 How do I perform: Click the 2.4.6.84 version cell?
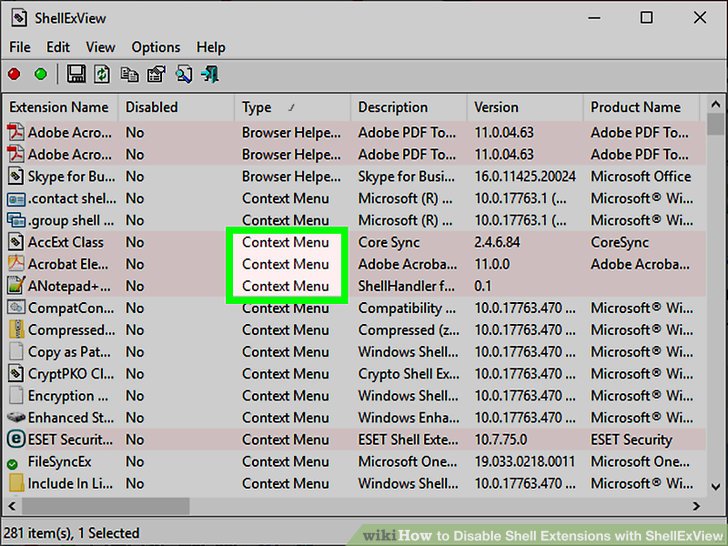497,242
